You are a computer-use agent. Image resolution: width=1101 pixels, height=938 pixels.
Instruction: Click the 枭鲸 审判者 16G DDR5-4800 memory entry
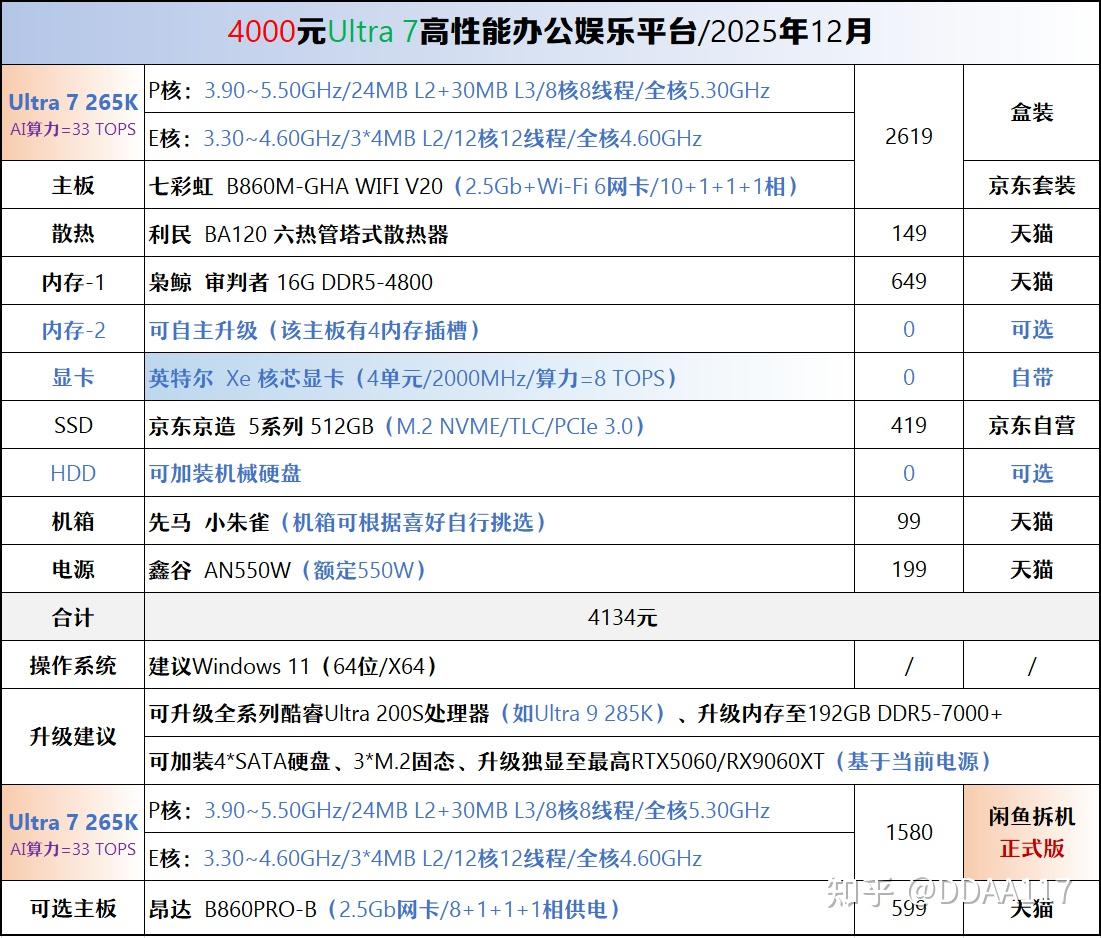(x=499, y=282)
